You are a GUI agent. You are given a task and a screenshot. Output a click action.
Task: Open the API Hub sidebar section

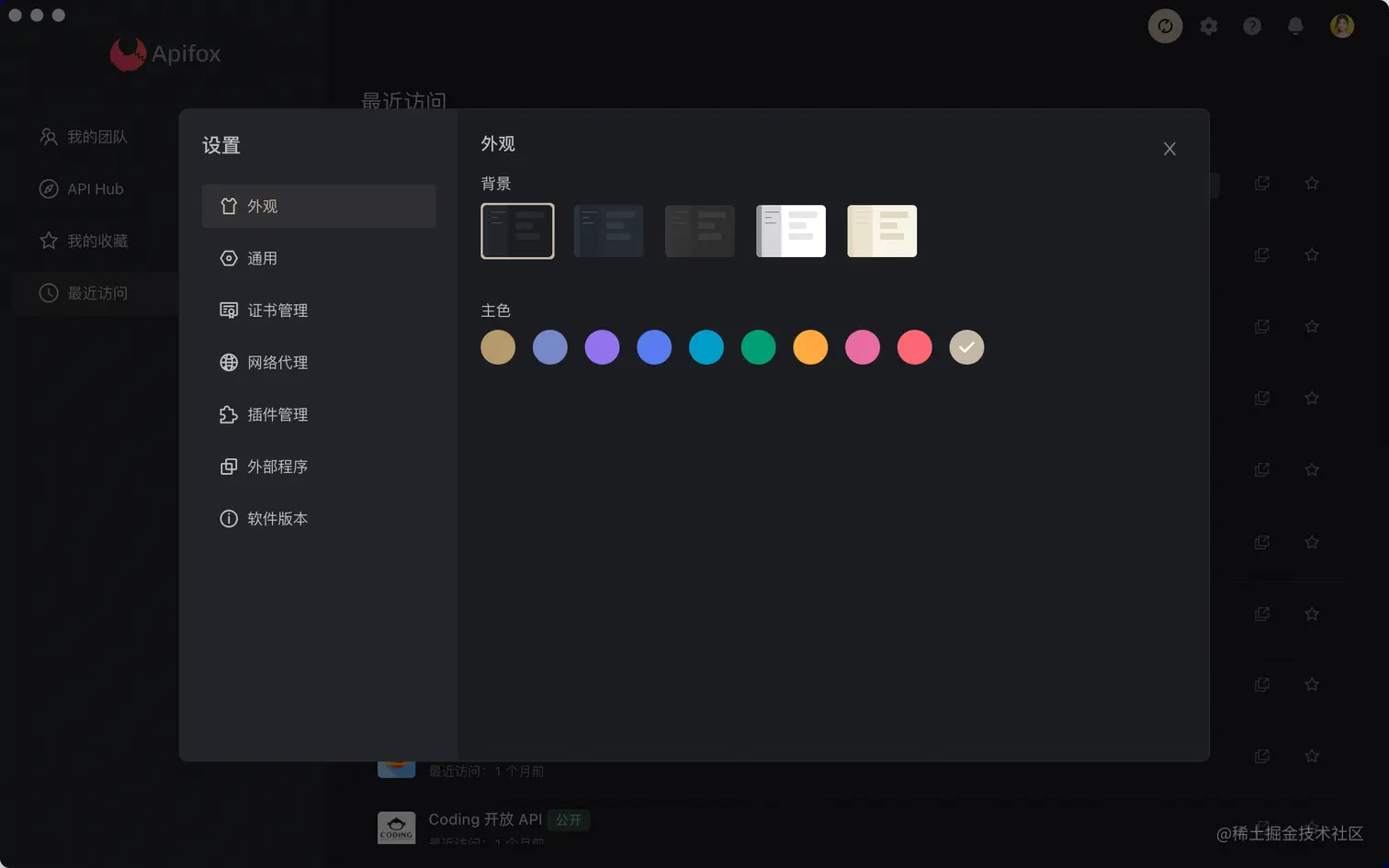pos(95,188)
